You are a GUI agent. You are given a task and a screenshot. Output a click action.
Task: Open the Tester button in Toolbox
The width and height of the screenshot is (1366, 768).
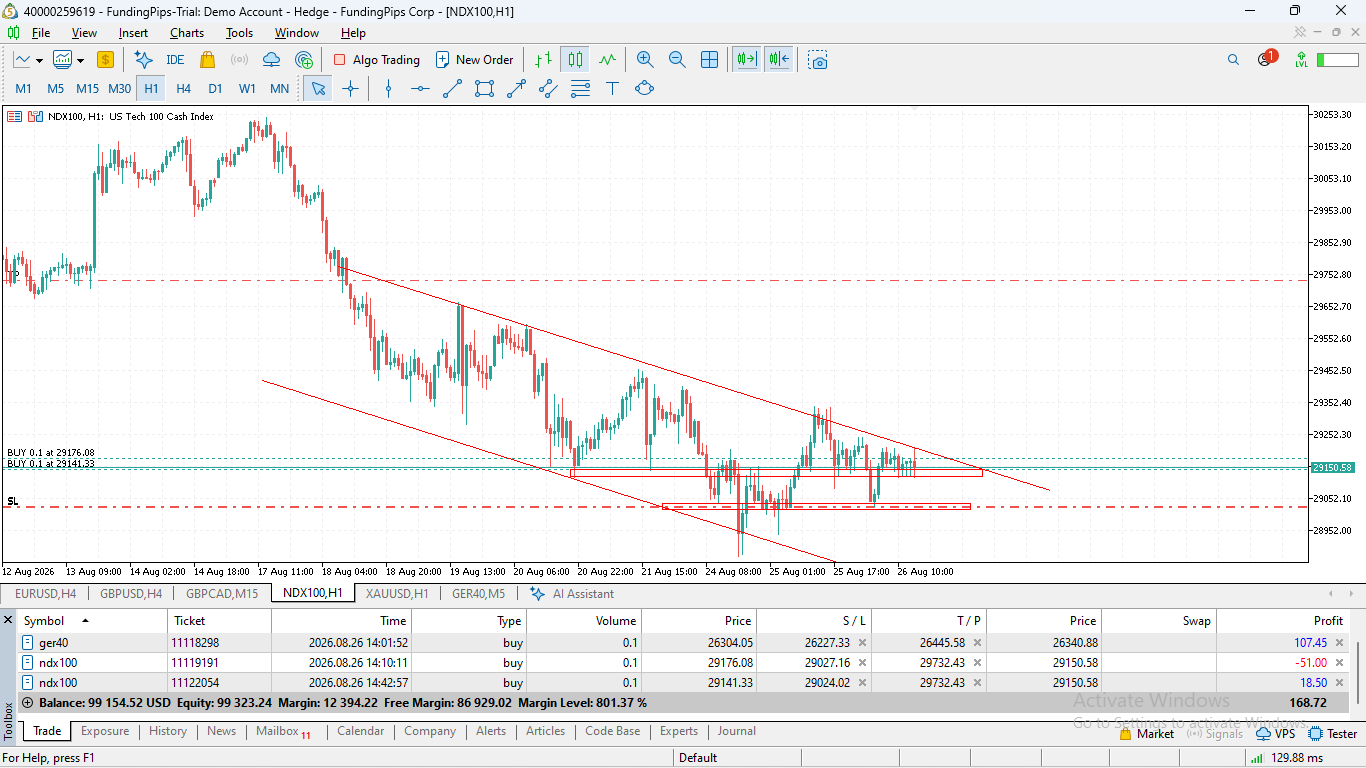[1331, 734]
